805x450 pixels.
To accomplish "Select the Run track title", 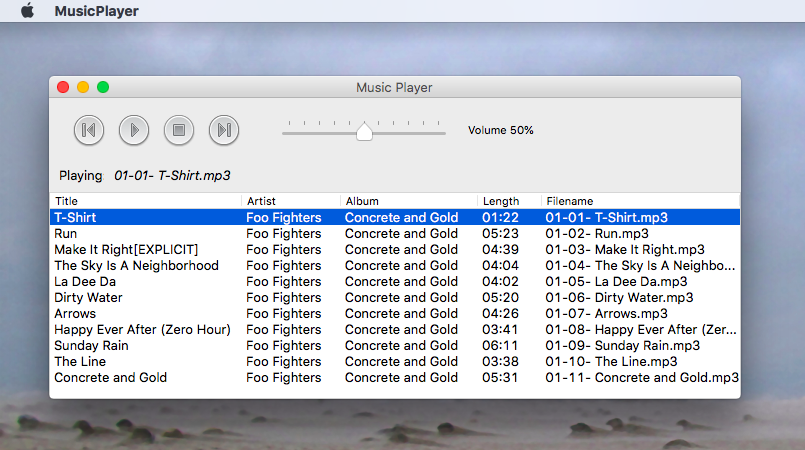I will 66,233.
